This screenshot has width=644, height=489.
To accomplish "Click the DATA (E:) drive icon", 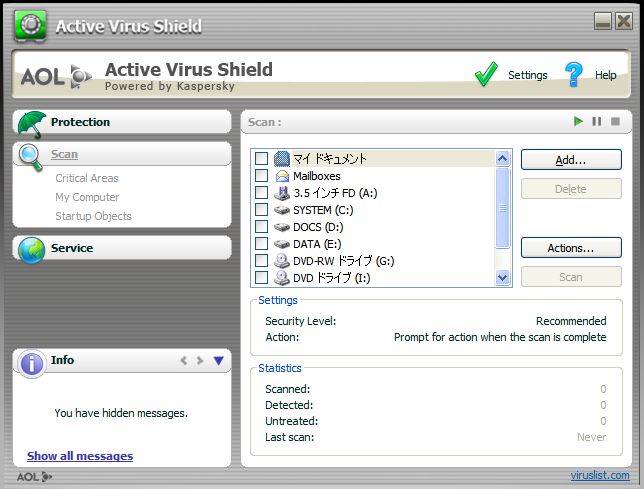I will [x=282, y=244].
